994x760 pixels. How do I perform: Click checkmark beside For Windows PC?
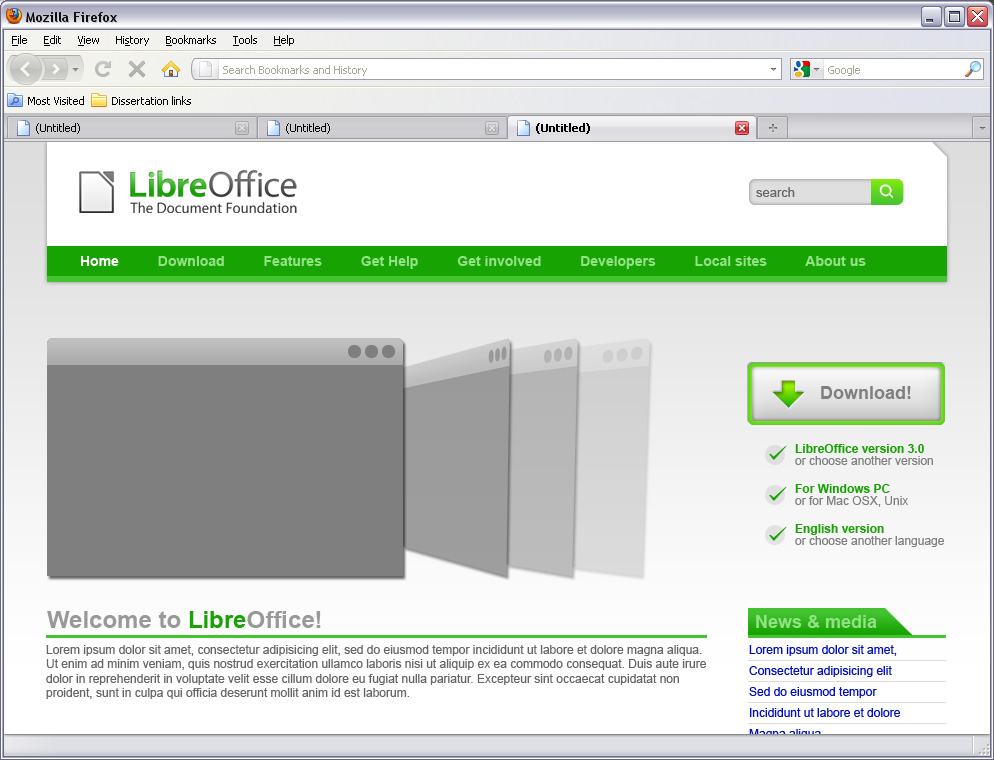(x=775, y=494)
